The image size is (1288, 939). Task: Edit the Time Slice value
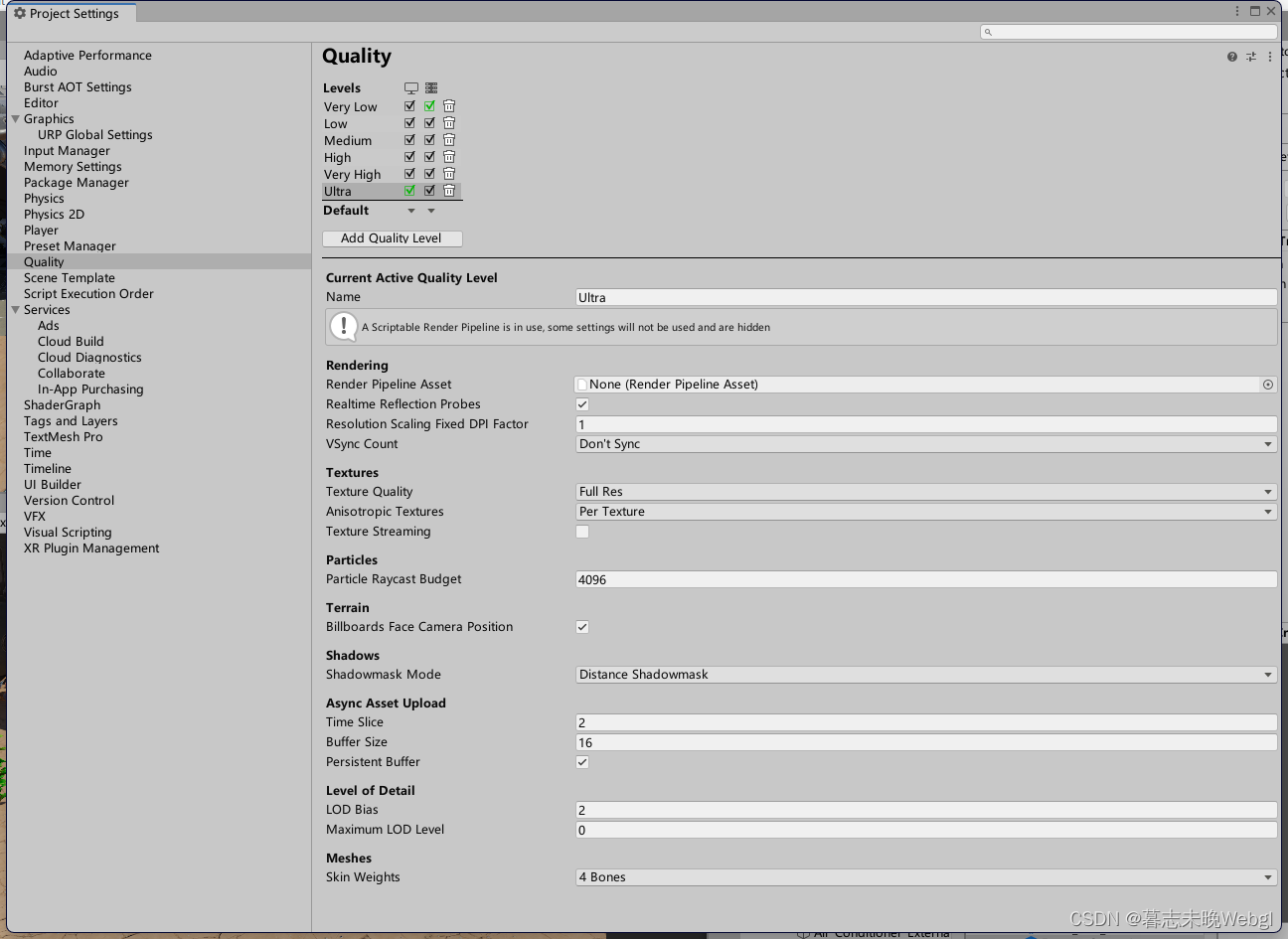pos(926,722)
